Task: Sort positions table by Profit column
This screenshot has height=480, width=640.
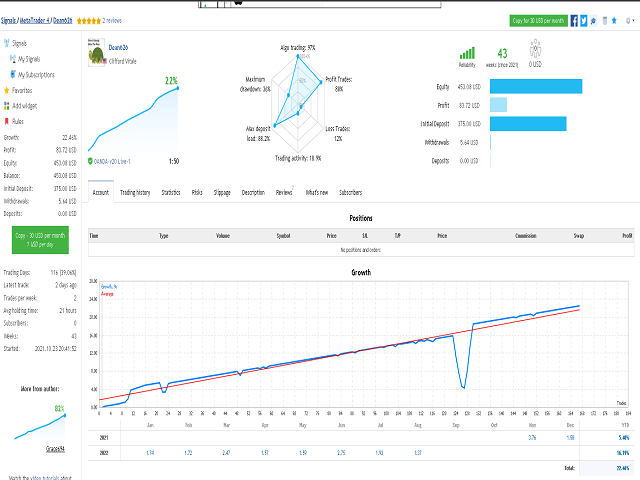Action: 627,236
